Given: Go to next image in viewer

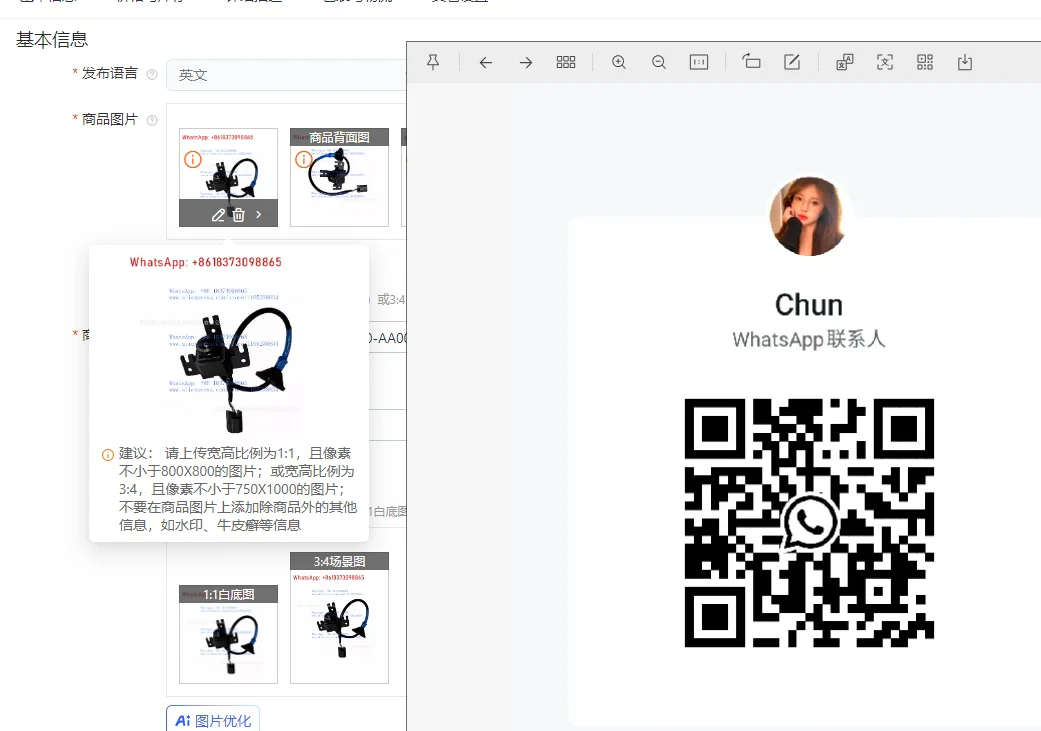Looking at the screenshot, I should [x=526, y=62].
